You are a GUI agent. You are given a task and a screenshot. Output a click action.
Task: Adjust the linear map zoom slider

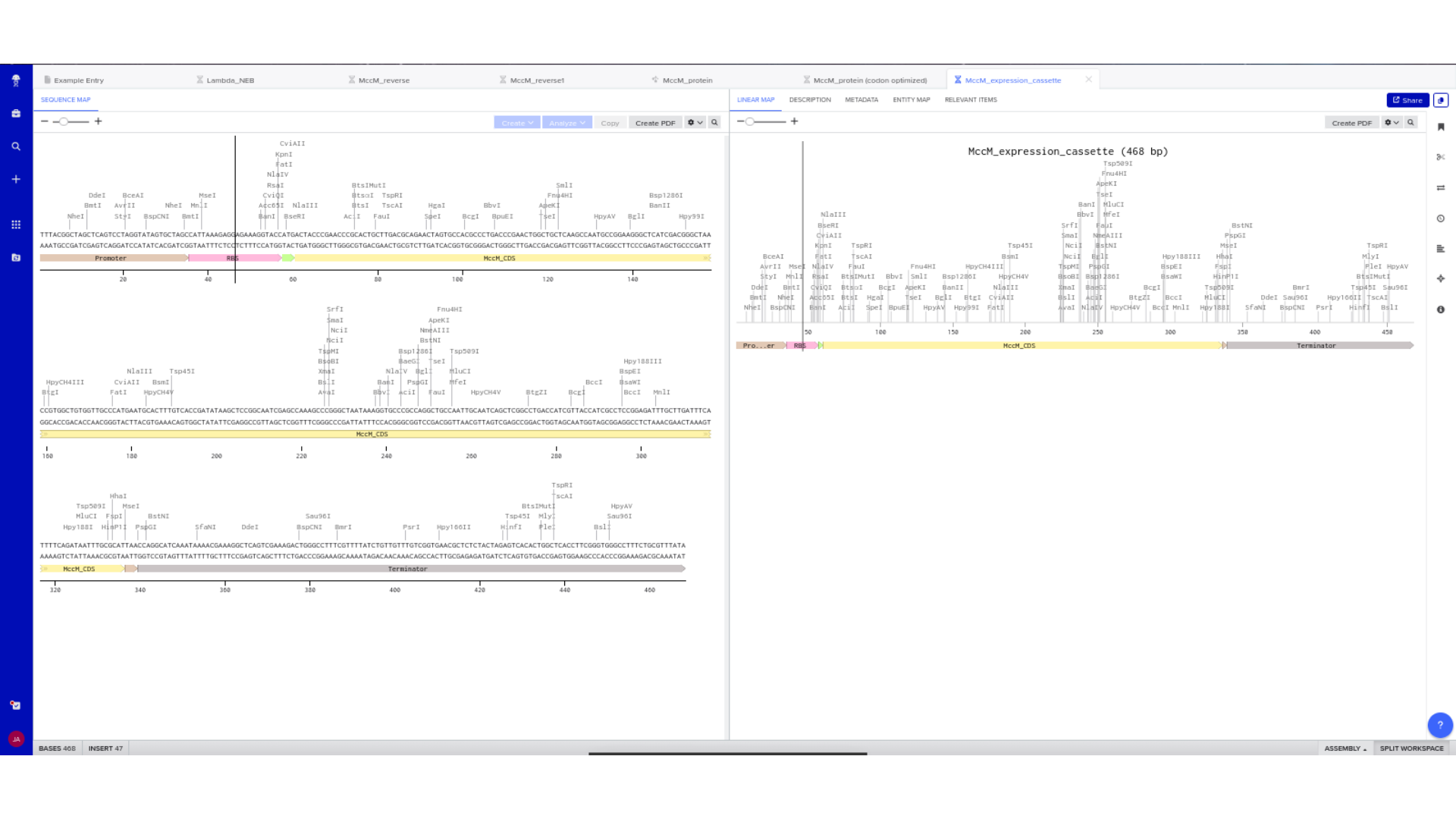pyautogui.click(x=750, y=121)
